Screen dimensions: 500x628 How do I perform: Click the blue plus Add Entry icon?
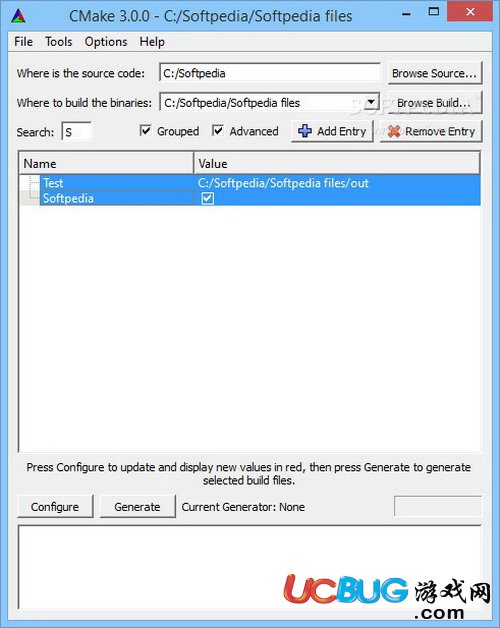[x=305, y=131]
